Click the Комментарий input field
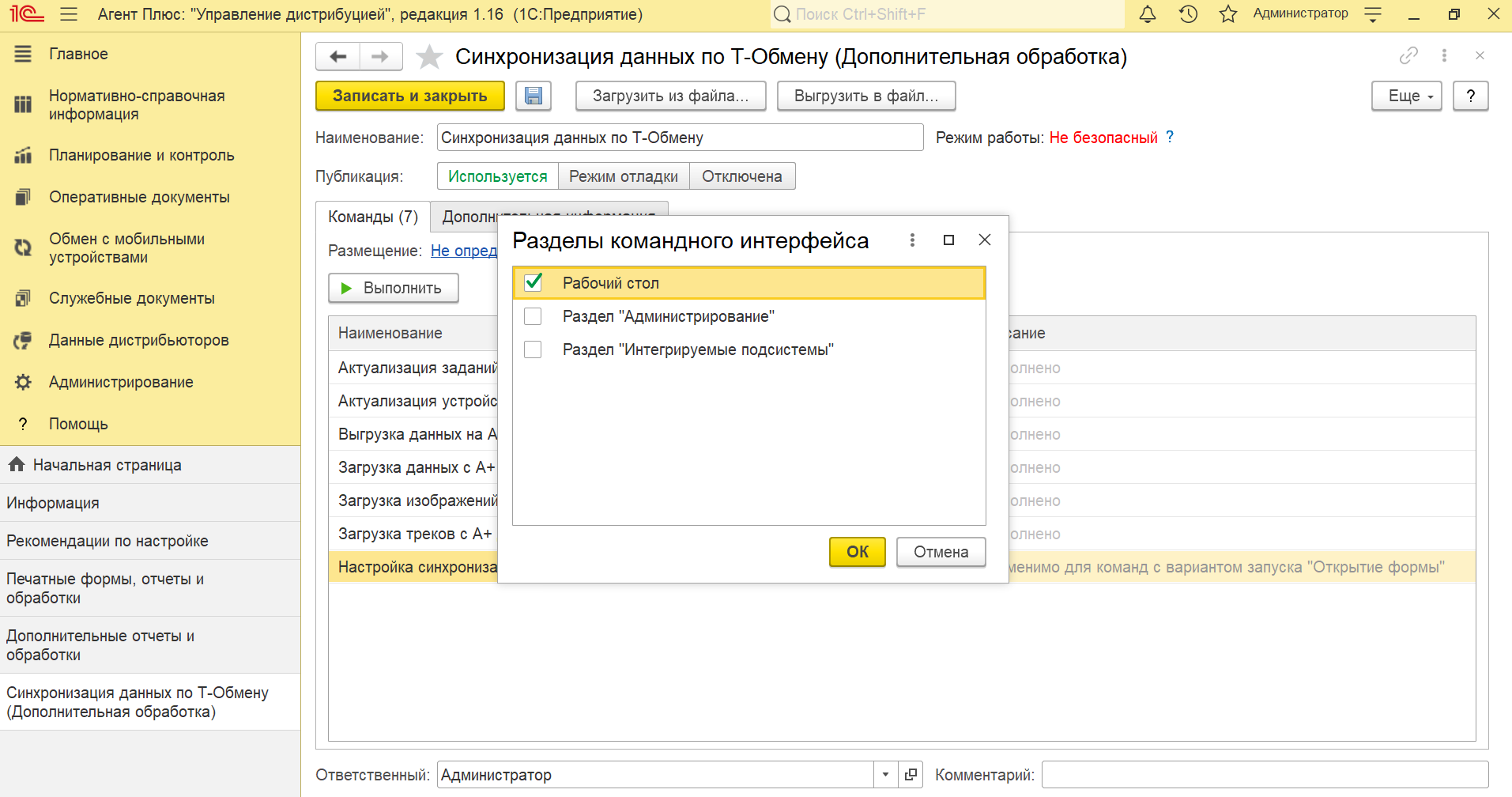The height and width of the screenshot is (797, 1512). coord(1265,775)
